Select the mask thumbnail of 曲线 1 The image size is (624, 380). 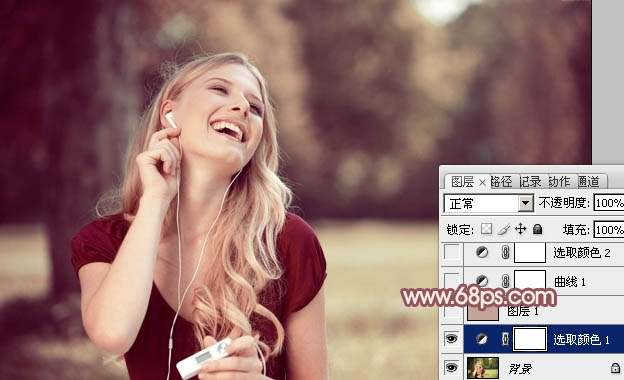point(530,281)
